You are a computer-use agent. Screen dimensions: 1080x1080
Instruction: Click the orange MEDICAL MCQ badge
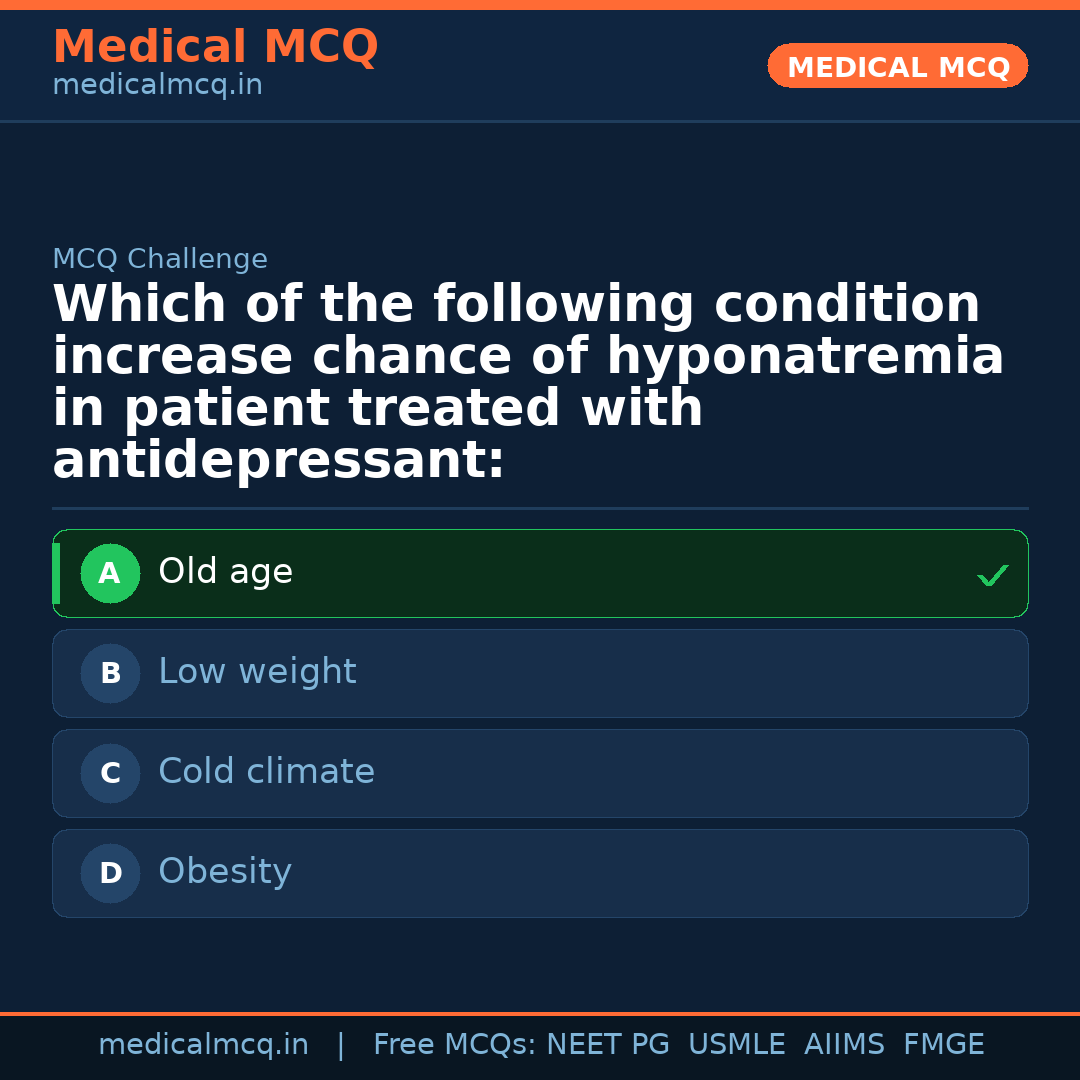point(897,66)
